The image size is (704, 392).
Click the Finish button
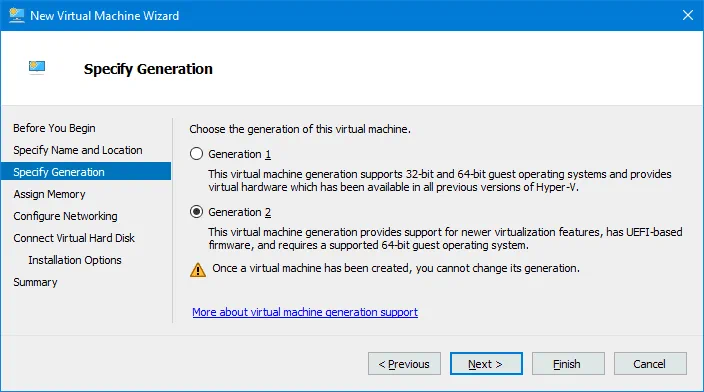[x=568, y=364]
